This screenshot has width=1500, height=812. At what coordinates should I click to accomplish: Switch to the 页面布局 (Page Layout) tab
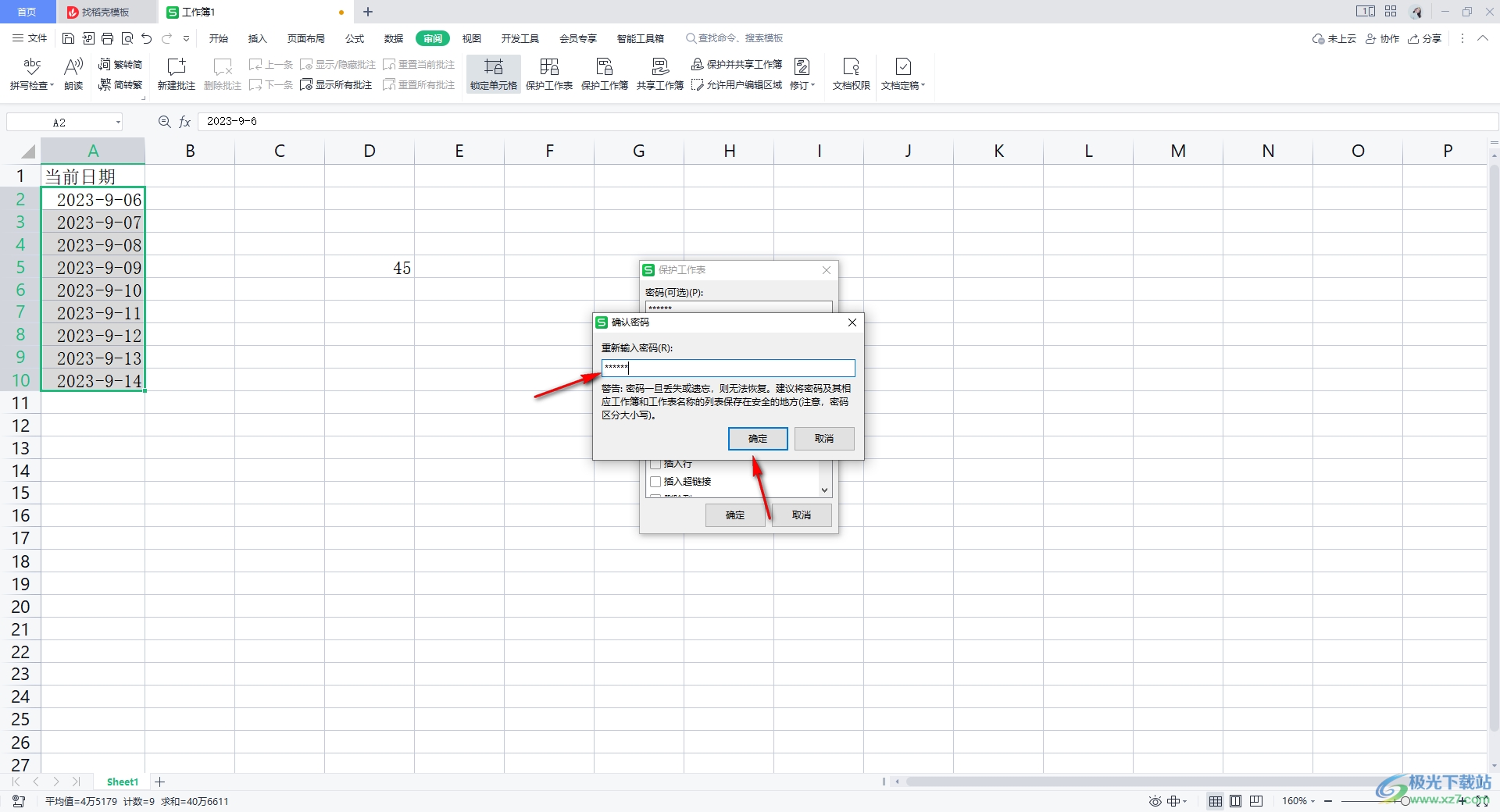click(x=305, y=38)
